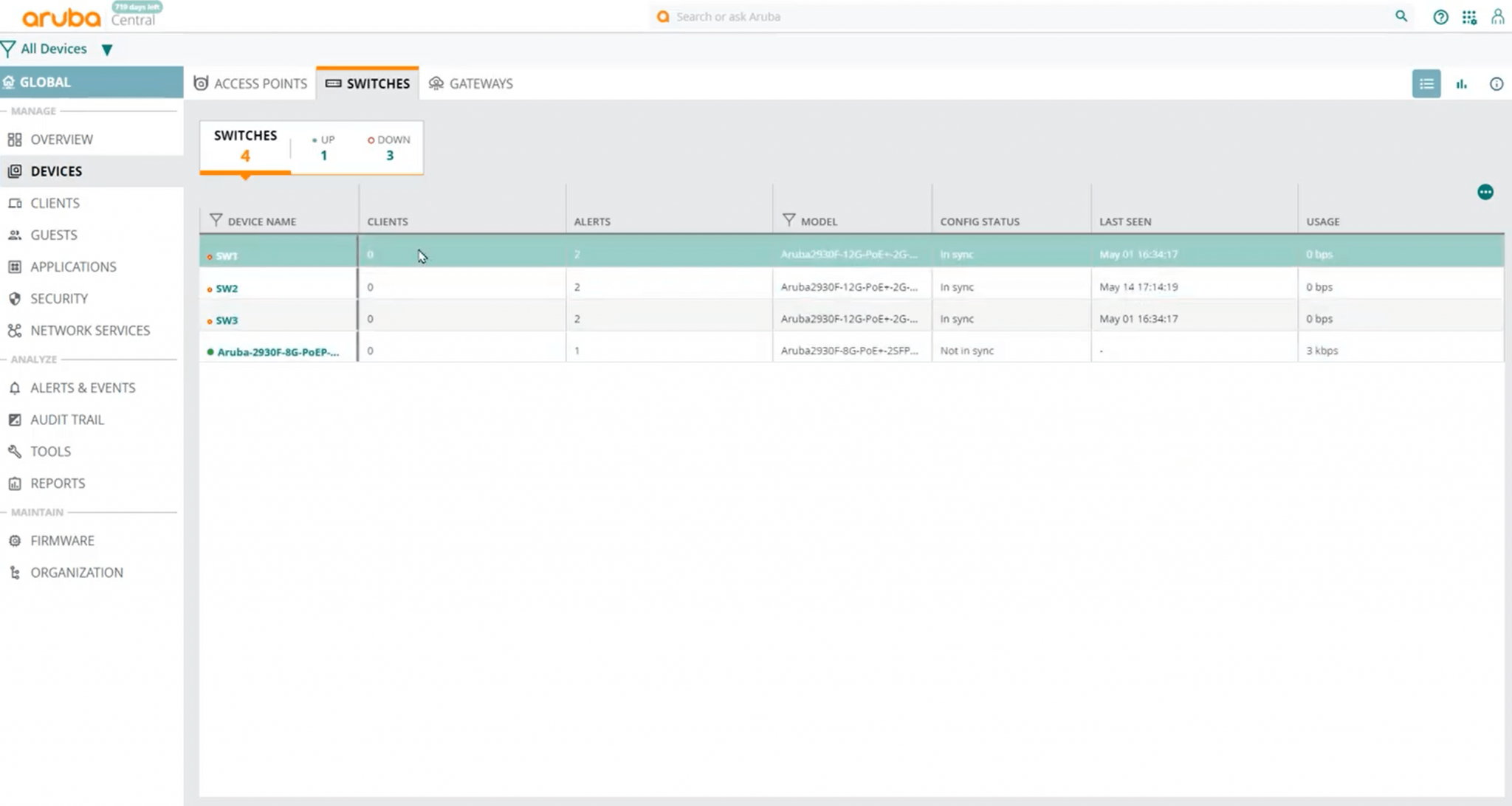The height and width of the screenshot is (806, 1512).
Task: Open the SW2 device link
Action: click(x=227, y=289)
